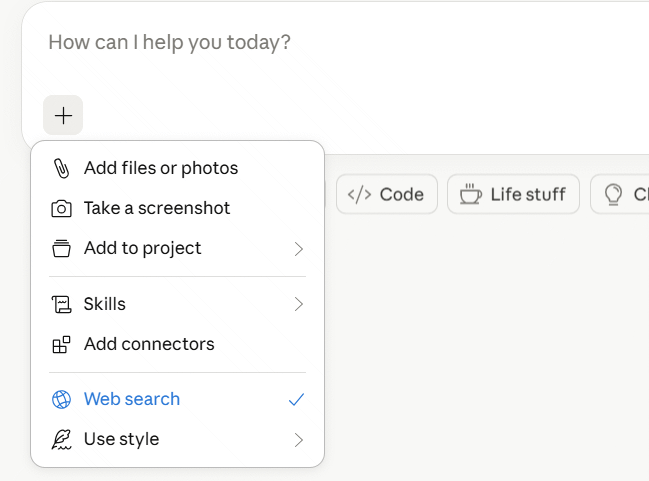Disable Web search via its checkmark
The width and height of the screenshot is (649, 481).
pyautogui.click(x=296, y=399)
